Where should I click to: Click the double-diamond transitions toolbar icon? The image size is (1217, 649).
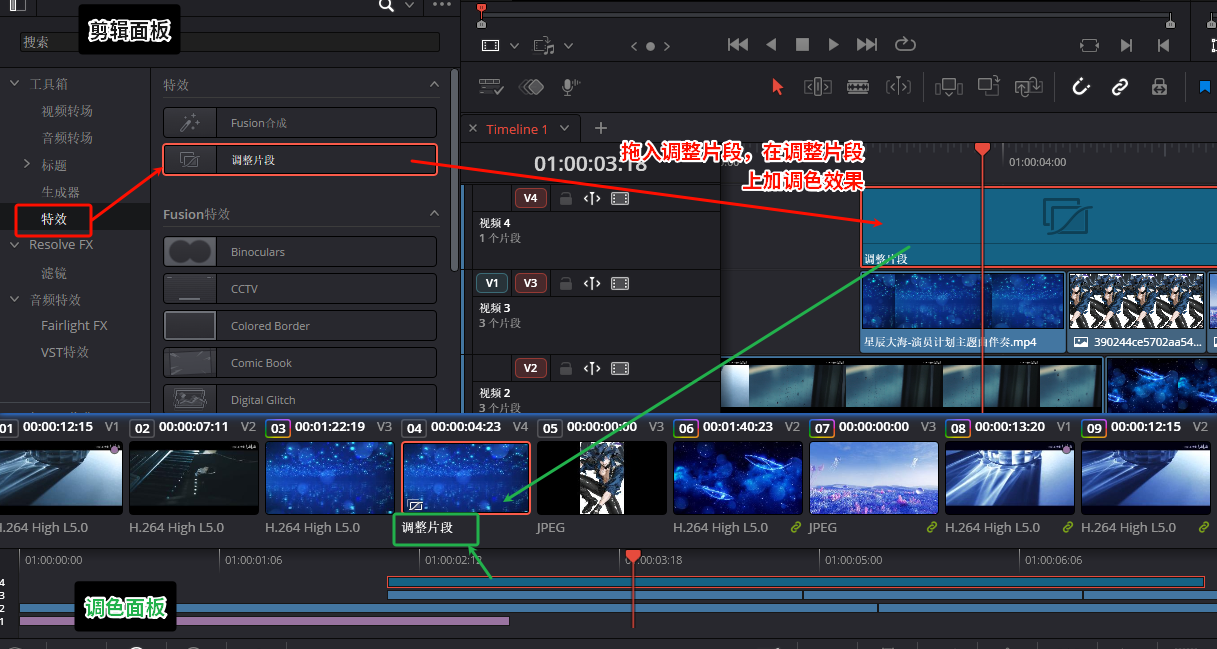(x=531, y=87)
